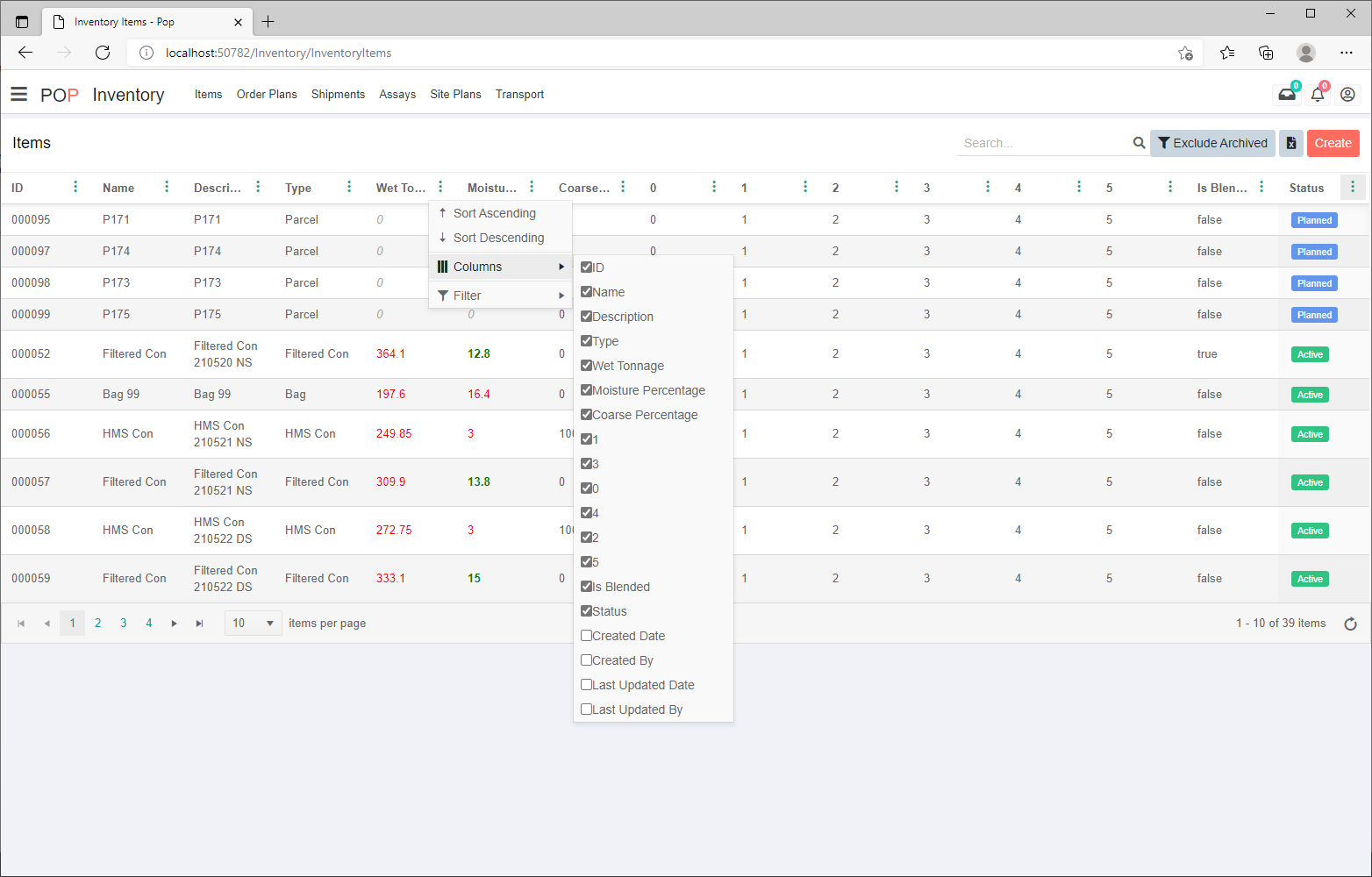Click the inbox tray icon

tap(1286, 95)
